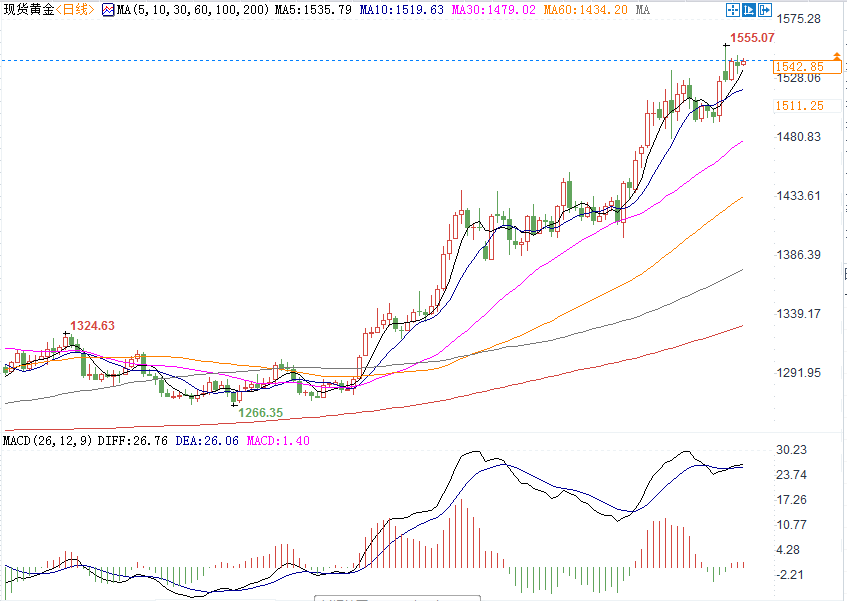Click the DEA:26.06 blue label
The height and width of the screenshot is (601, 847).
207,441
